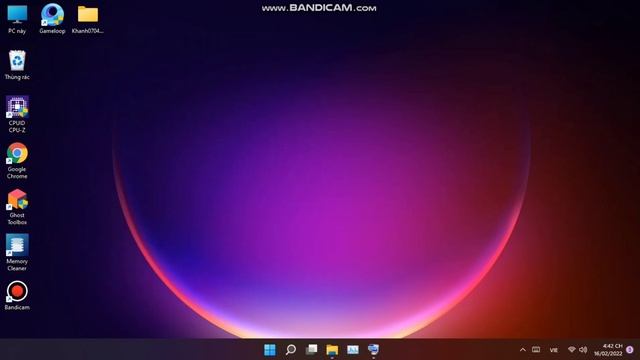The width and height of the screenshot is (640, 360).
Task: Open Thùng rác recycle bin
Action: click(17, 65)
